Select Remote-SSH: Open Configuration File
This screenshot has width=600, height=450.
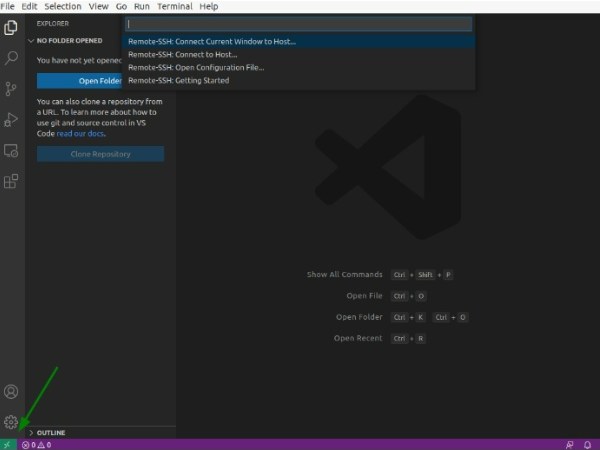(299, 67)
